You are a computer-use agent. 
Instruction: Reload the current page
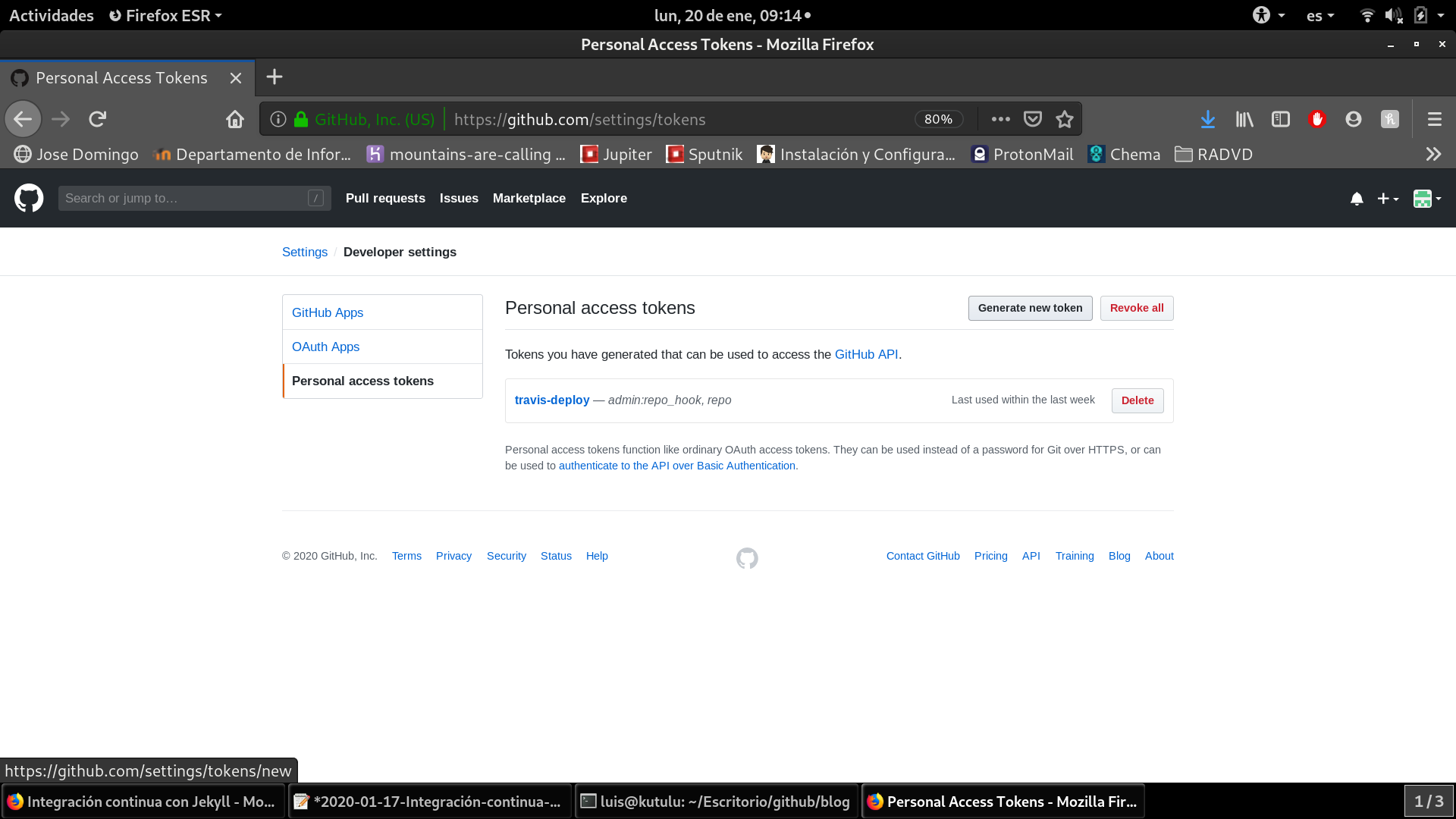[x=97, y=119]
